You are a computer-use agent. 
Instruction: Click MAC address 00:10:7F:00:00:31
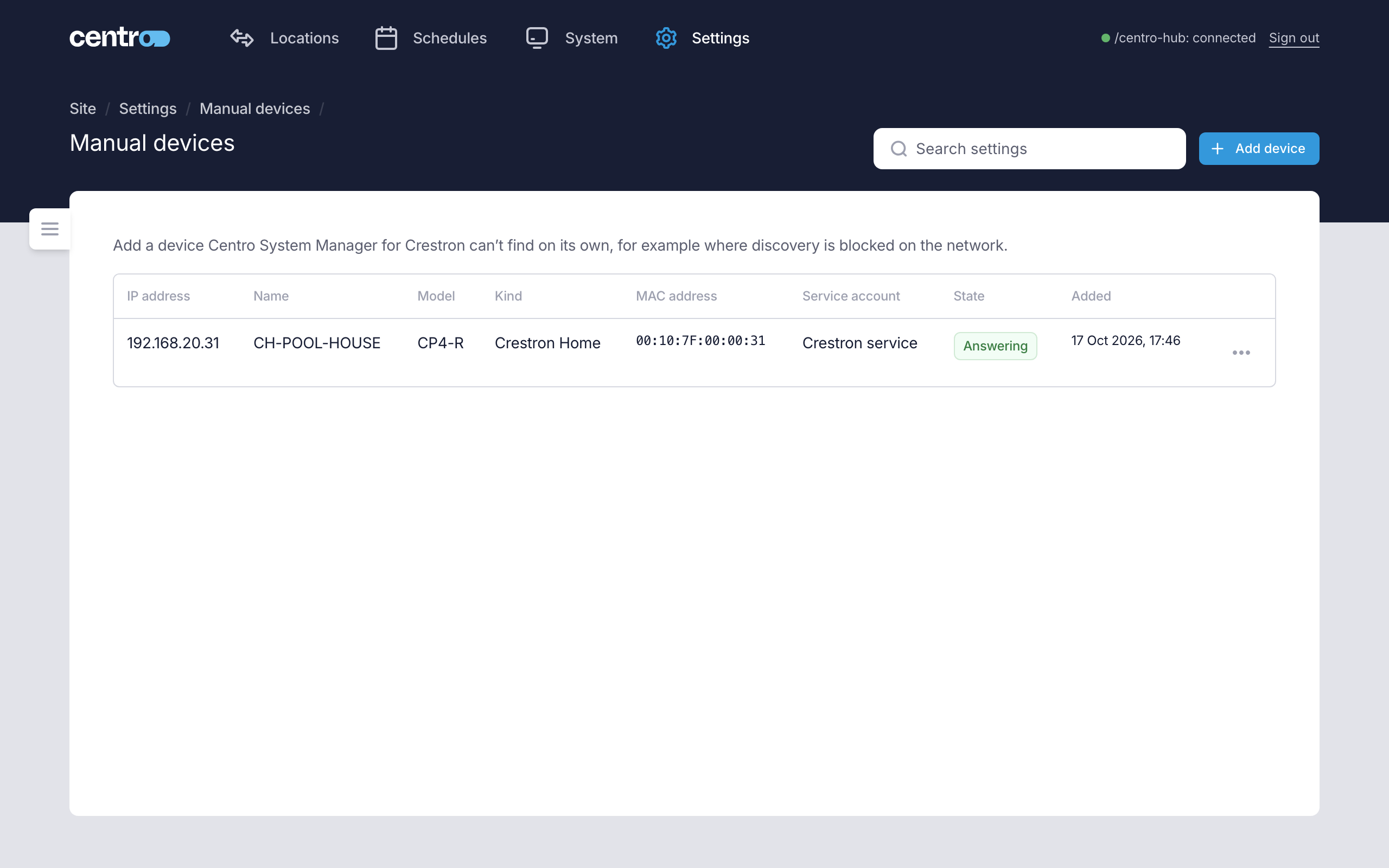tap(700, 341)
